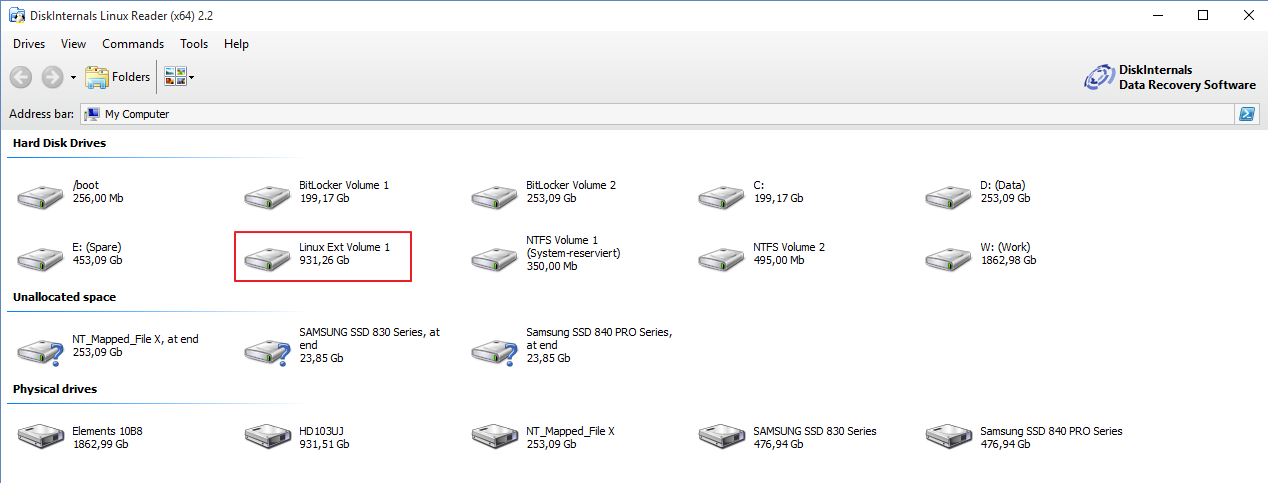This screenshot has height=483, width=1268.
Task: Select NTFS Volume 1 System-reserviert icon
Action: (x=495, y=258)
